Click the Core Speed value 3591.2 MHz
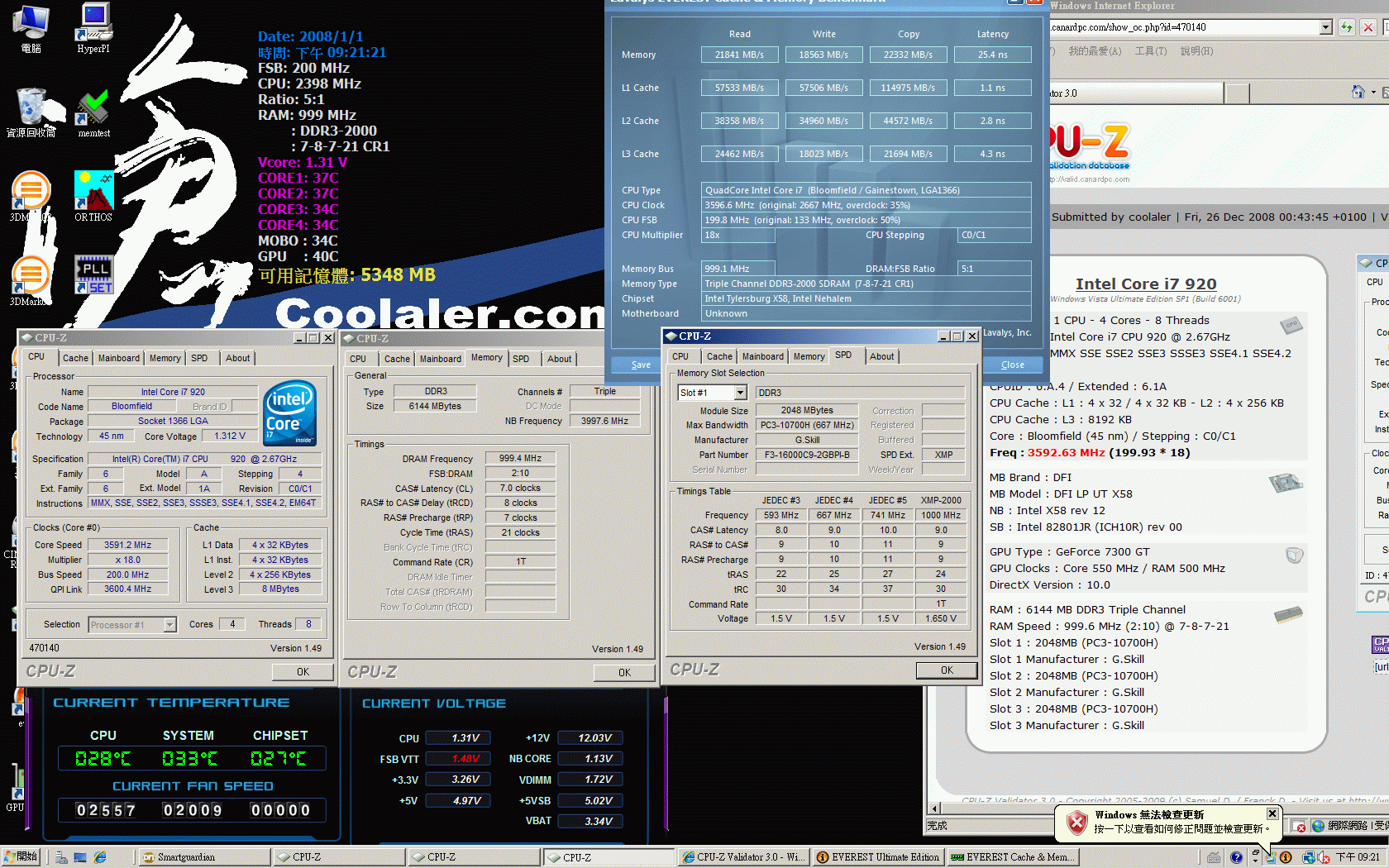The height and width of the screenshot is (868, 1389). (128, 545)
